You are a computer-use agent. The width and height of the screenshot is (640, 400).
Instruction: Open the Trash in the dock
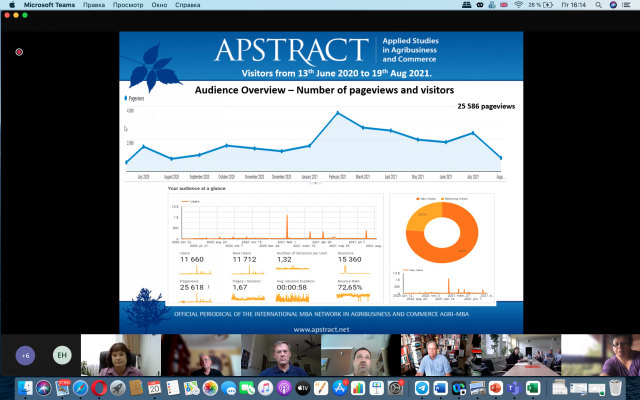615,388
